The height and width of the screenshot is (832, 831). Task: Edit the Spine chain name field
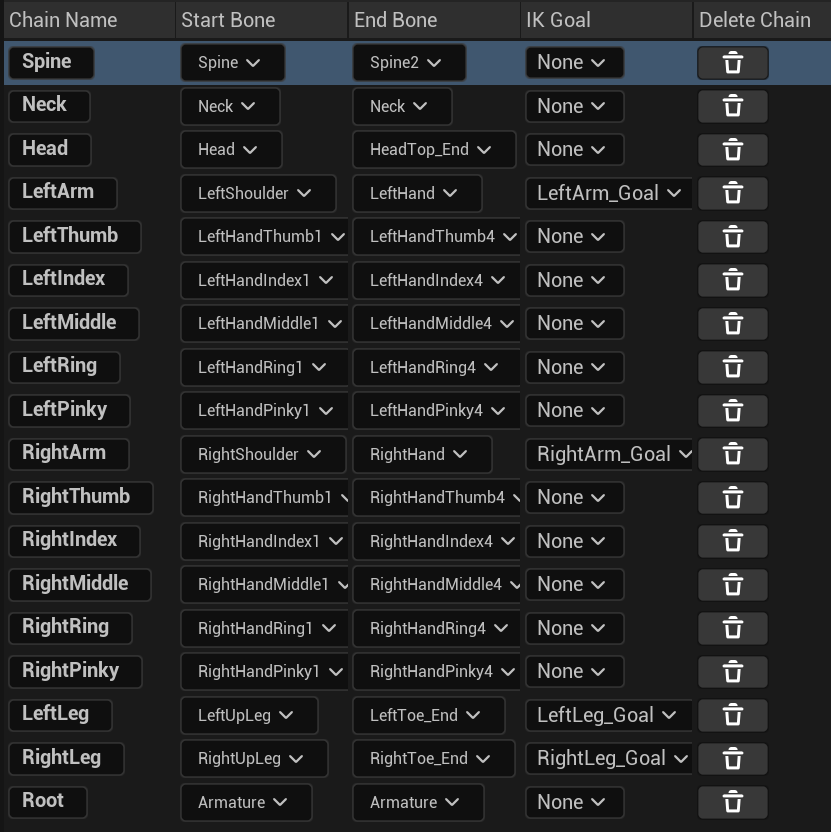51,63
